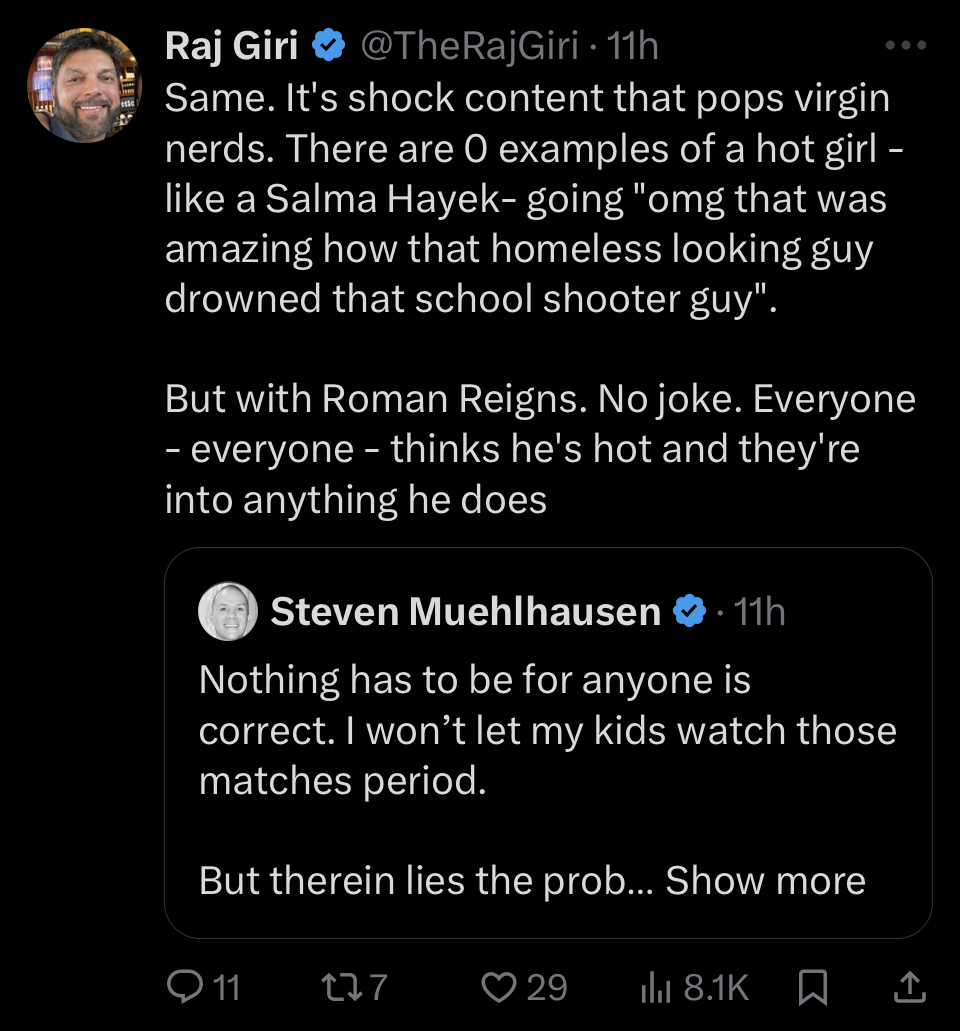960x1031 pixels.
Task: Like the tweet with the heart icon
Action: click(497, 988)
